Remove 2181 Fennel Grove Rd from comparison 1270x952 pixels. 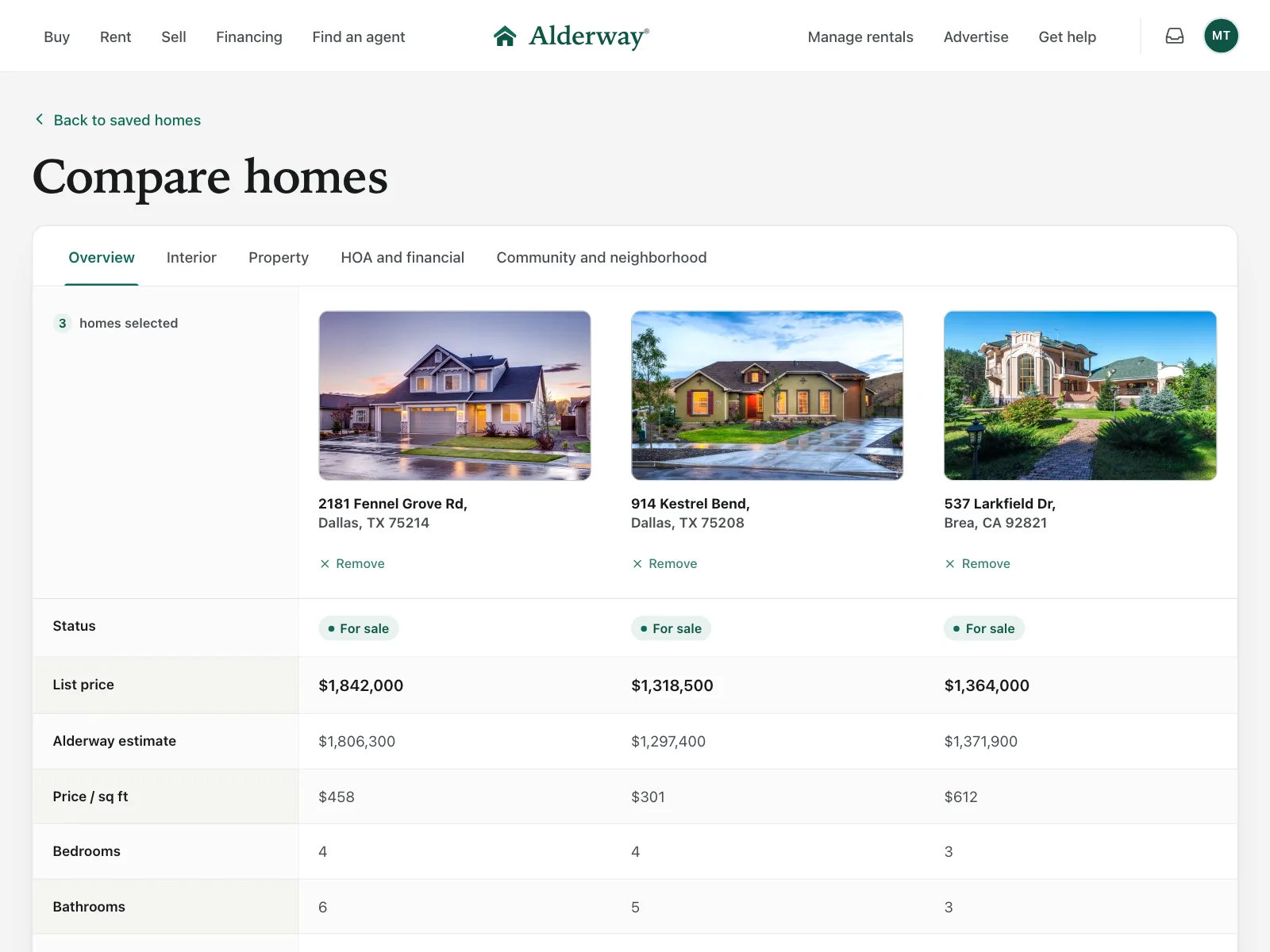[x=352, y=563]
